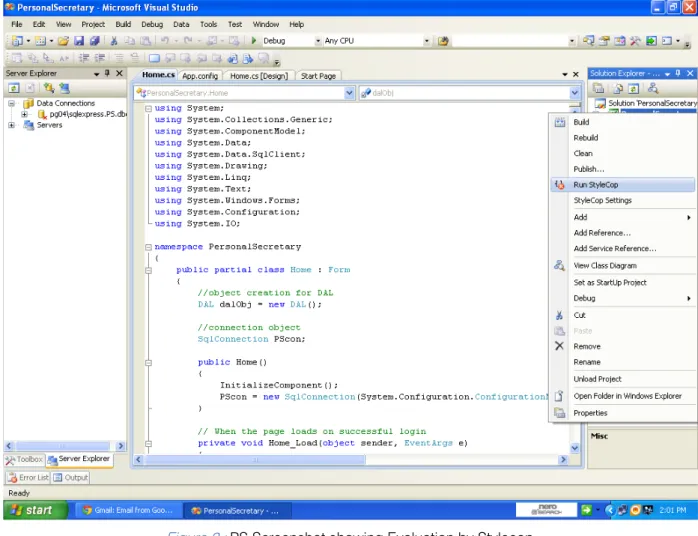The height and width of the screenshot is (536, 698).
Task: Open Start Page toolbar icon
Action: 651,41
